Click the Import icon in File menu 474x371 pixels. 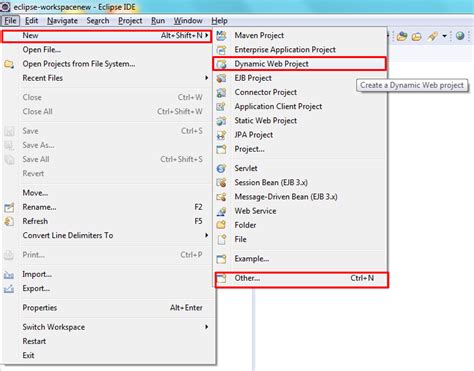point(9,275)
